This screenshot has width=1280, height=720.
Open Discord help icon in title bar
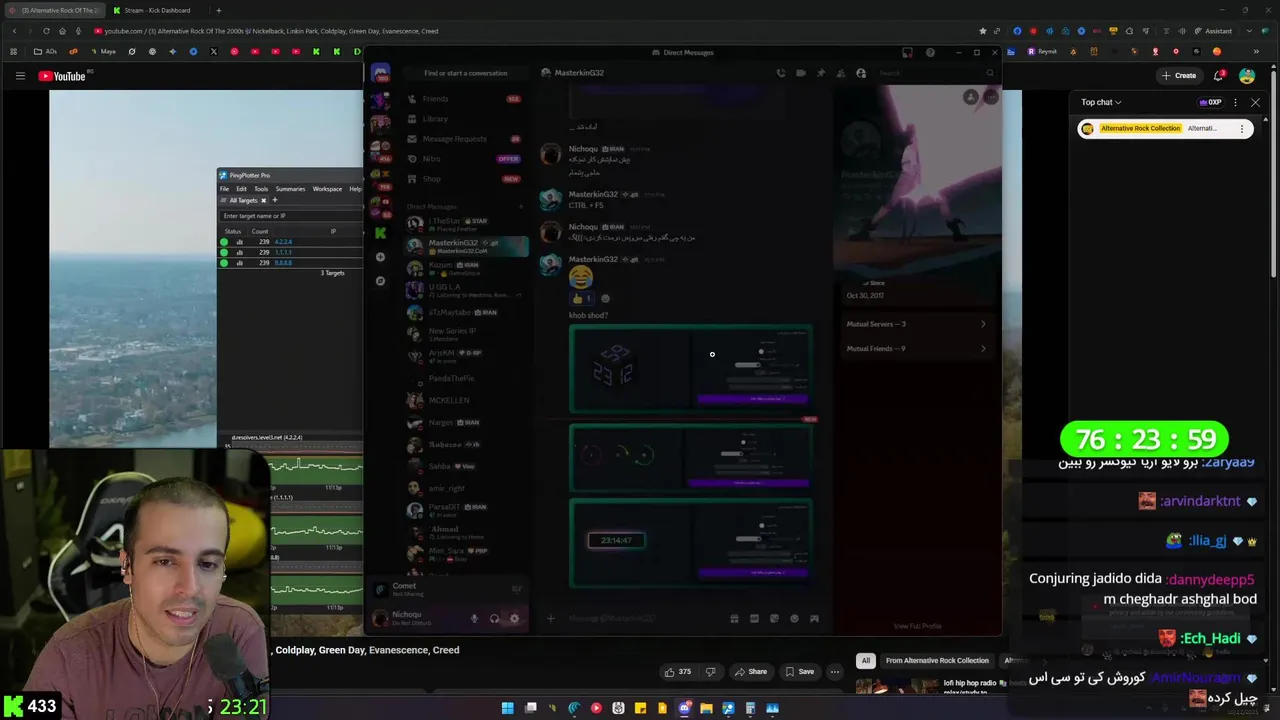click(930, 52)
